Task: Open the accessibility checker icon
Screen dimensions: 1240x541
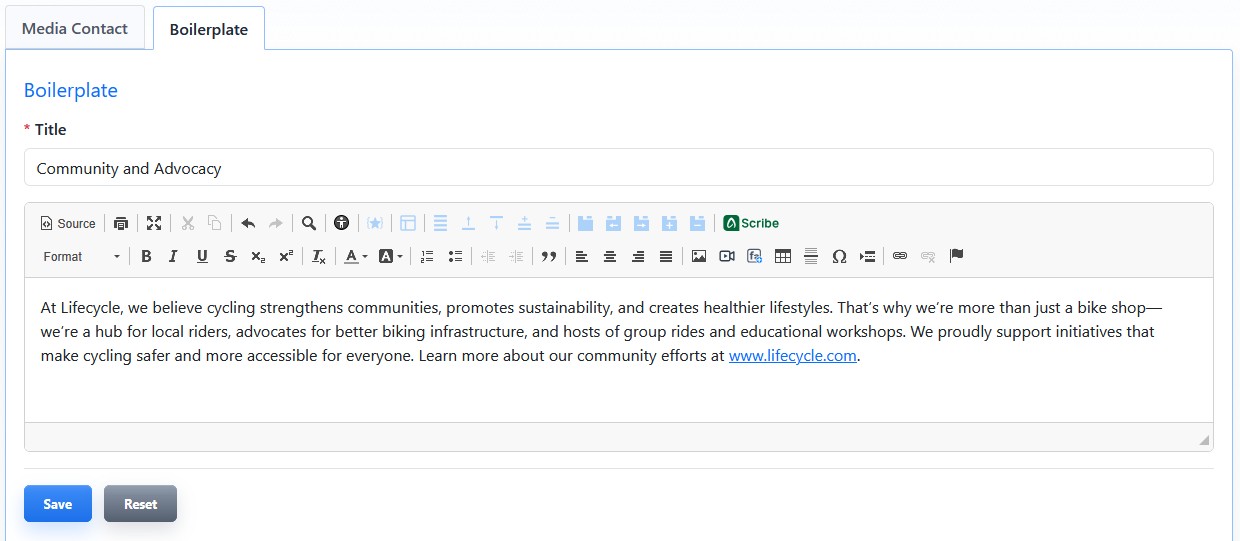Action: (342, 223)
